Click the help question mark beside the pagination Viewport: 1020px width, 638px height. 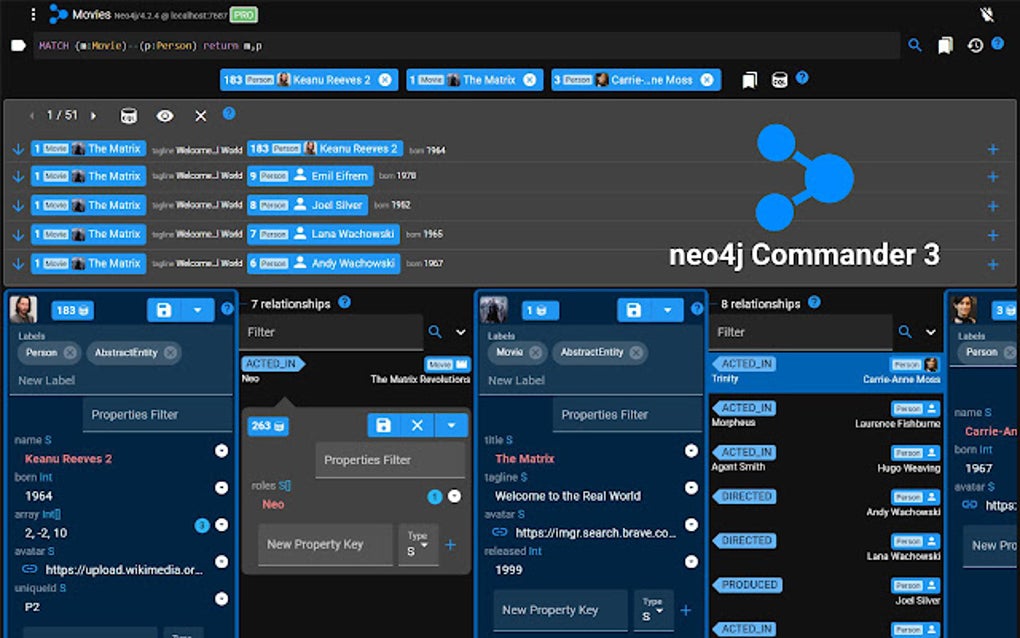(229, 115)
